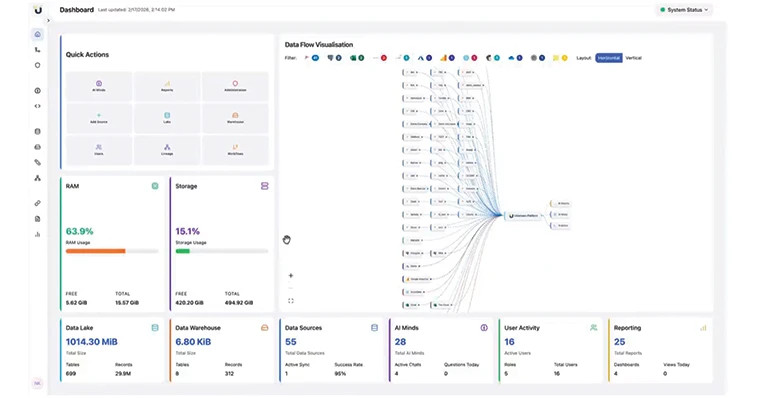Expand the Infoveave Platform node in the graph

[x=524, y=216]
